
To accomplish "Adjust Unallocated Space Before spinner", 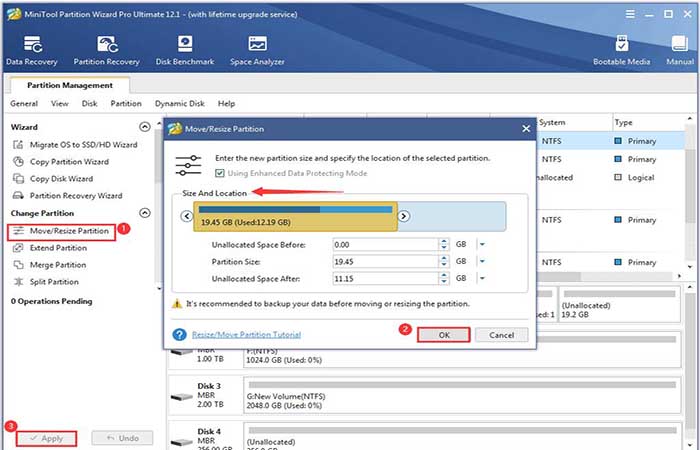I will click(x=444, y=245).
